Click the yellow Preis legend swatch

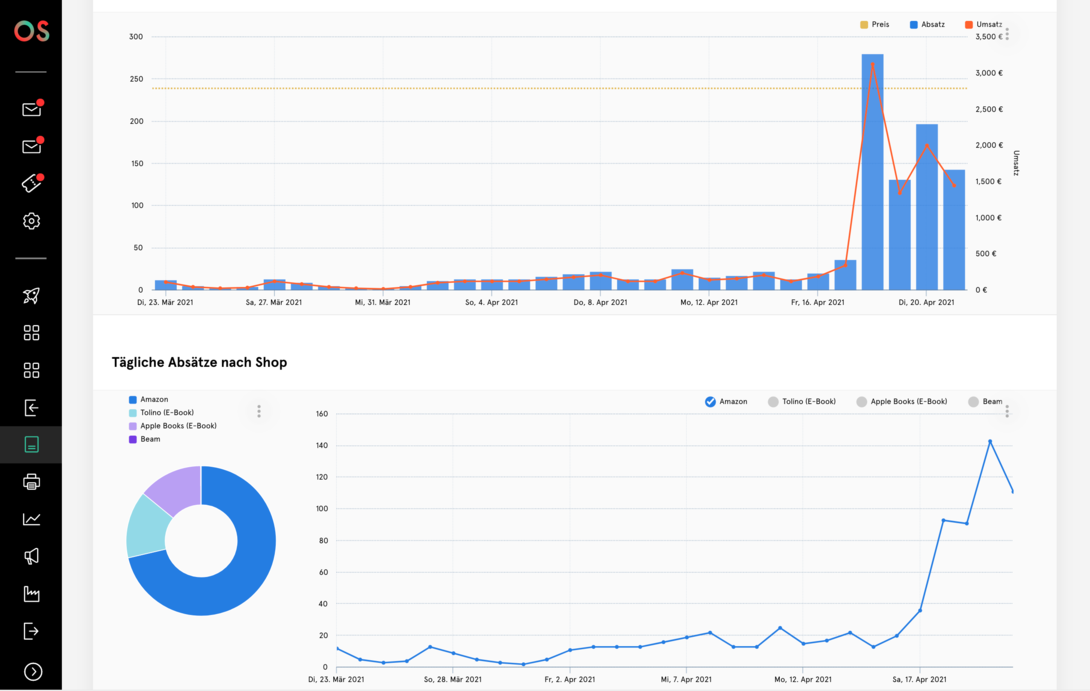coord(864,25)
